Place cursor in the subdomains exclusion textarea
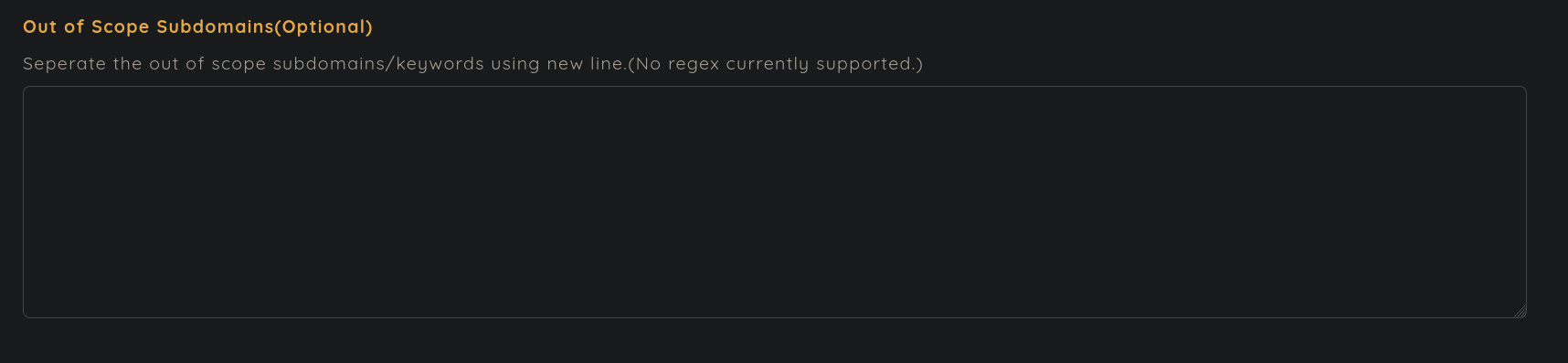 774,202
